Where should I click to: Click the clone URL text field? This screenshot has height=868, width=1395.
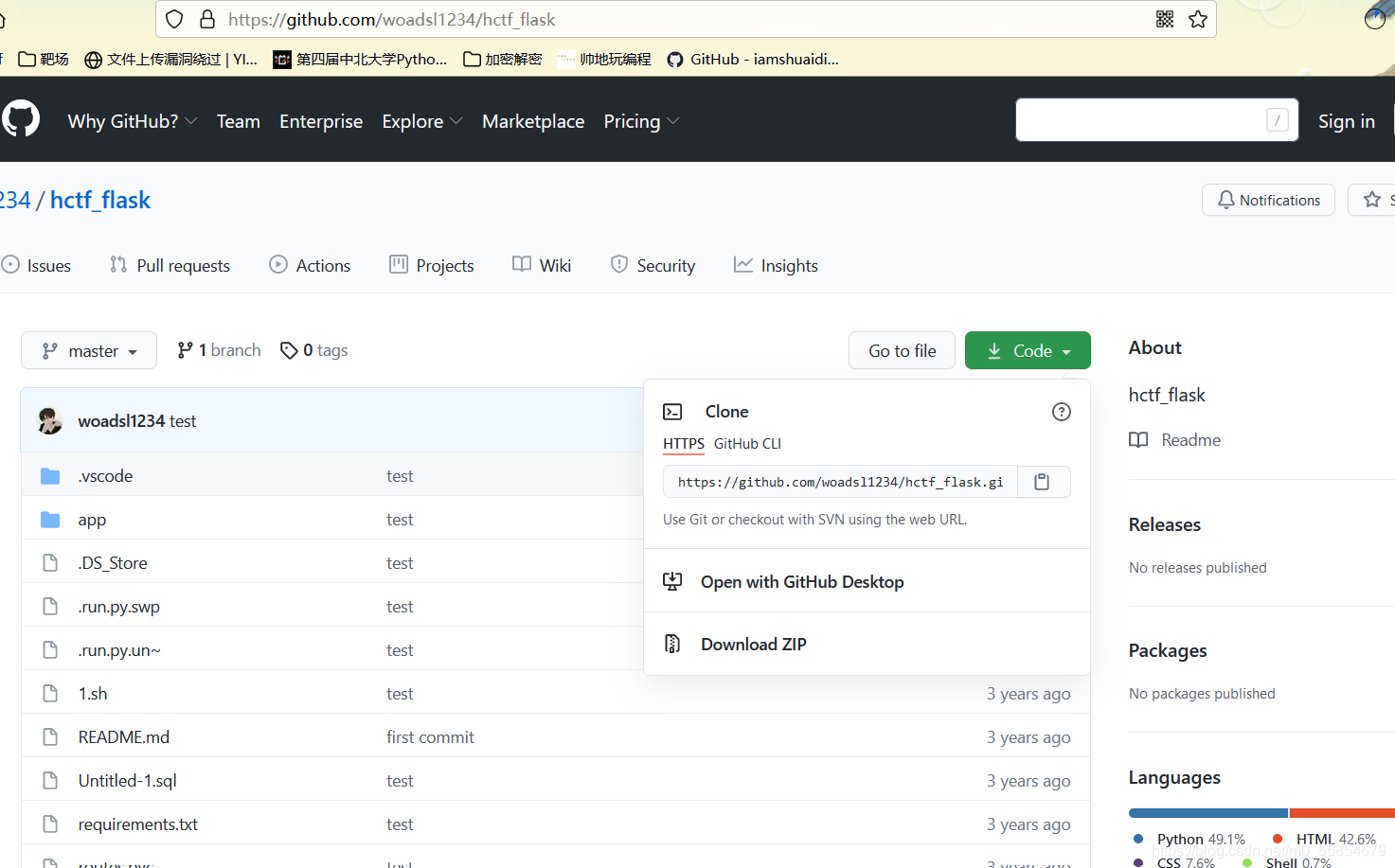click(840, 482)
